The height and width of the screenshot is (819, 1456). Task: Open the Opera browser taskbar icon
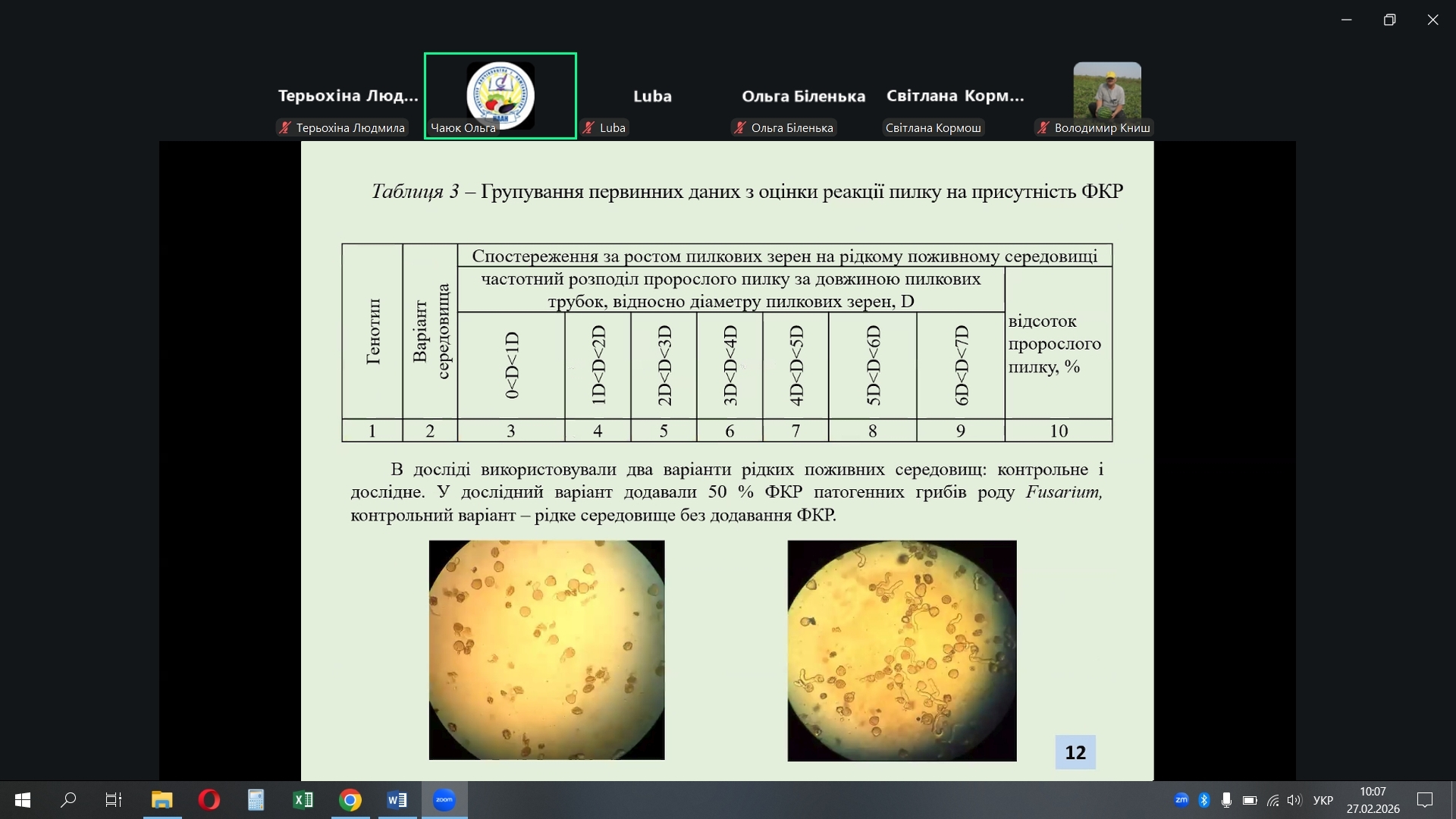(209, 800)
